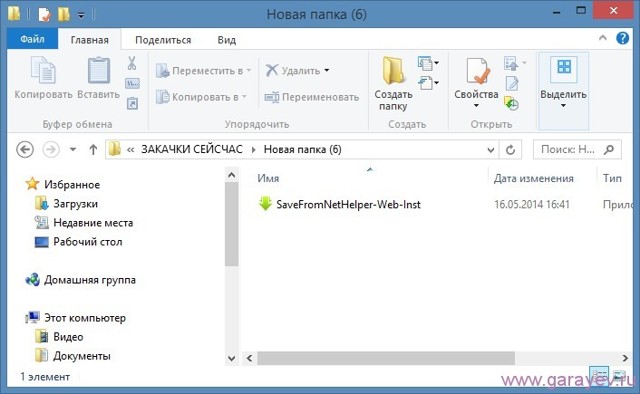This screenshot has height=394, width=640.
Task: Open Видео under Этот компьютер
Action: [59, 337]
